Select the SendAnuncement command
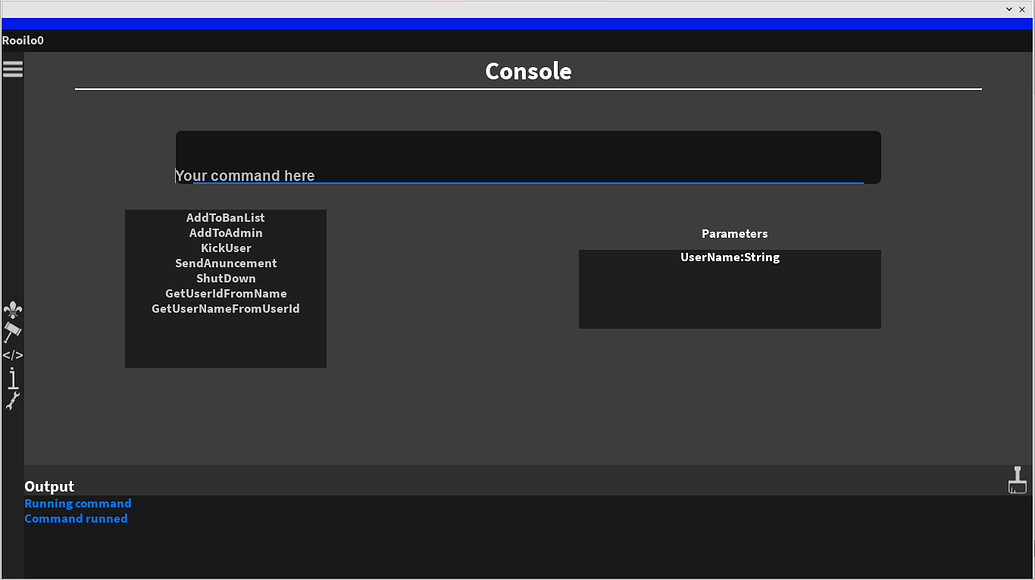Image resolution: width=1035 pixels, height=580 pixels. click(x=225, y=262)
